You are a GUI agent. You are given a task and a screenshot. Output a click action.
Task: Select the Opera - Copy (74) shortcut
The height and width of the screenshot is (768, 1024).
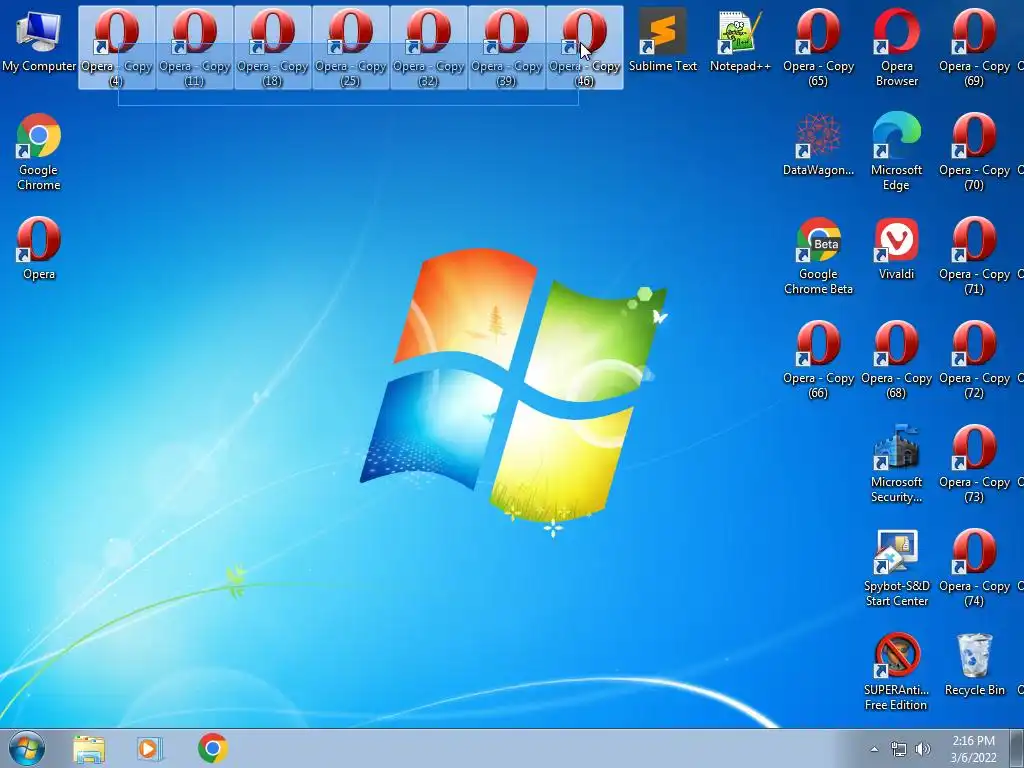[974, 568]
